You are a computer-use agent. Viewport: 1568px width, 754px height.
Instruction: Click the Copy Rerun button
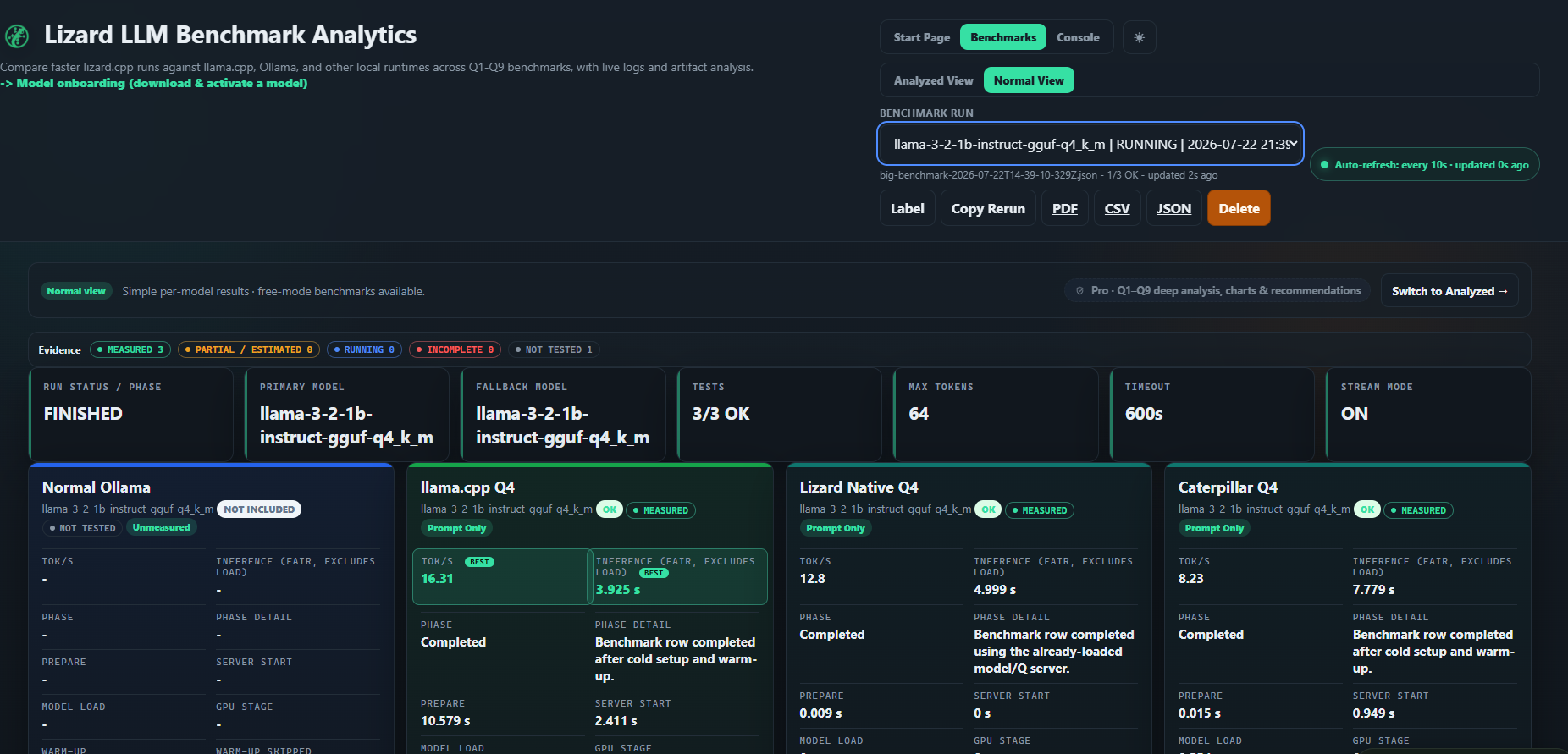click(x=988, y=208)
